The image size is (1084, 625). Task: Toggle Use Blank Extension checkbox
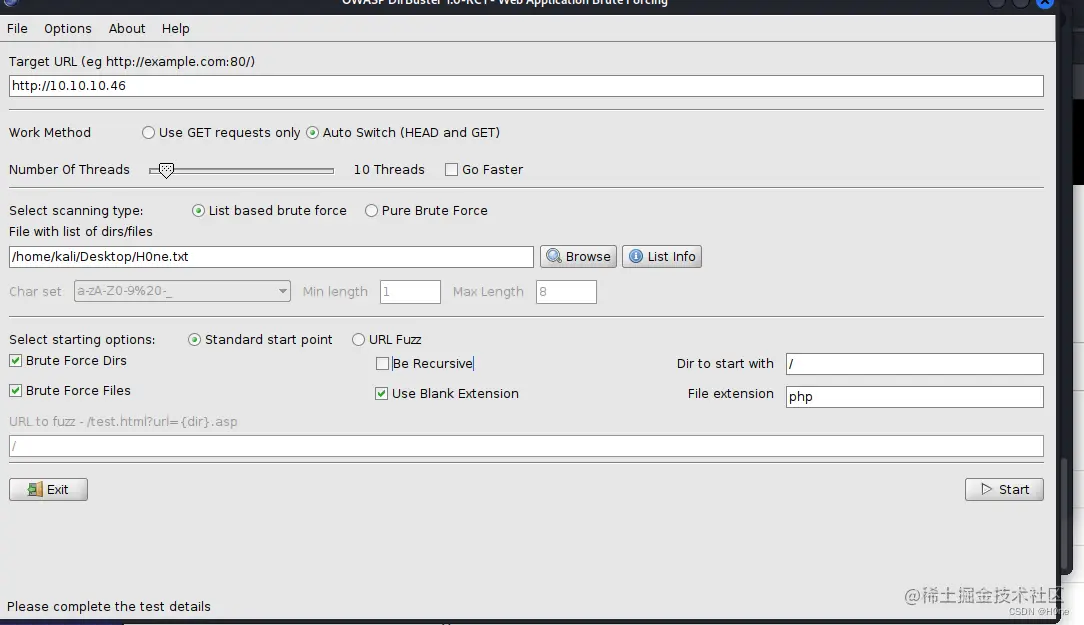pos(381,393)
